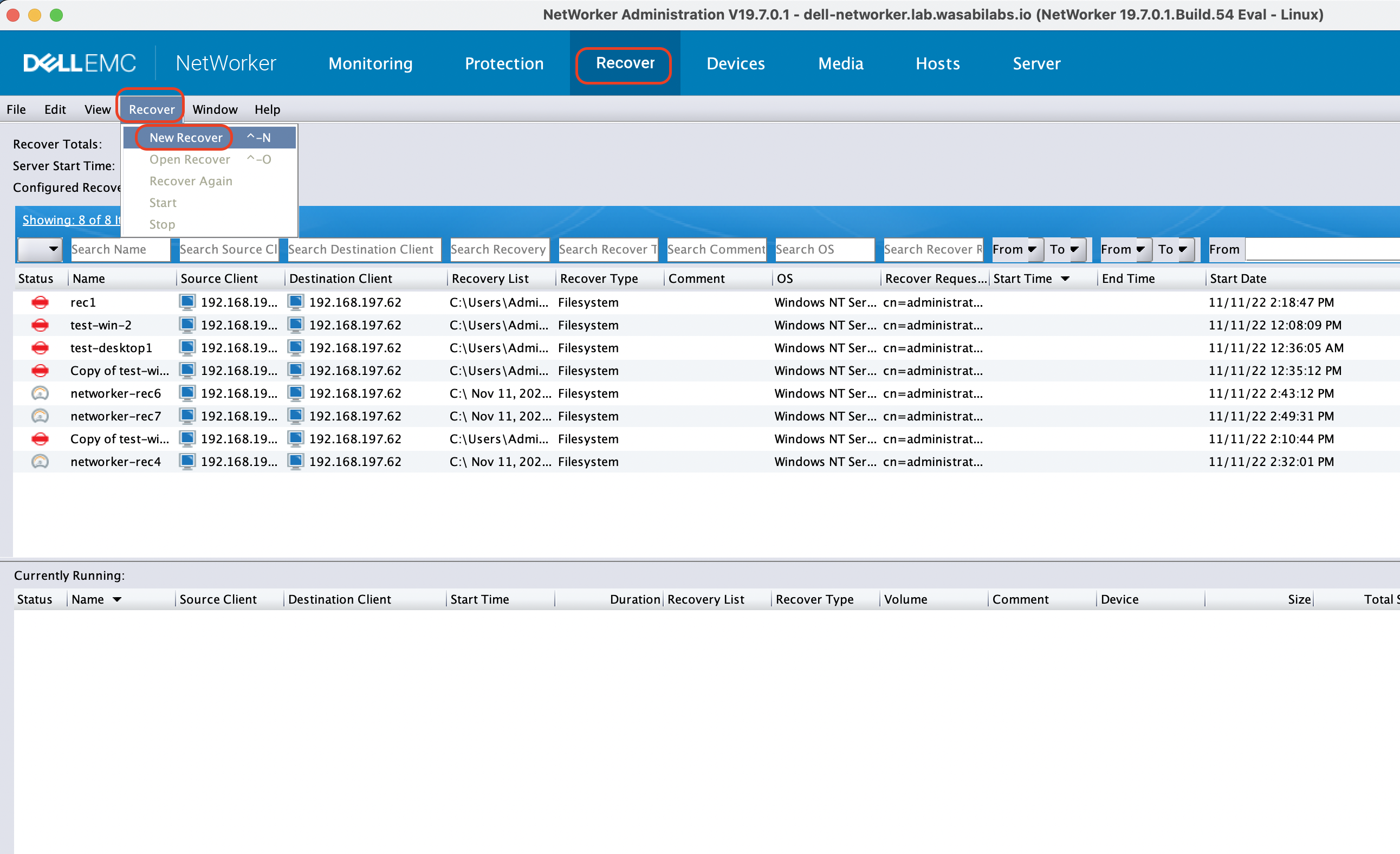Click destination client icon in networker-rec6 row
This screenshot has width=1400, height=854.
295,393
